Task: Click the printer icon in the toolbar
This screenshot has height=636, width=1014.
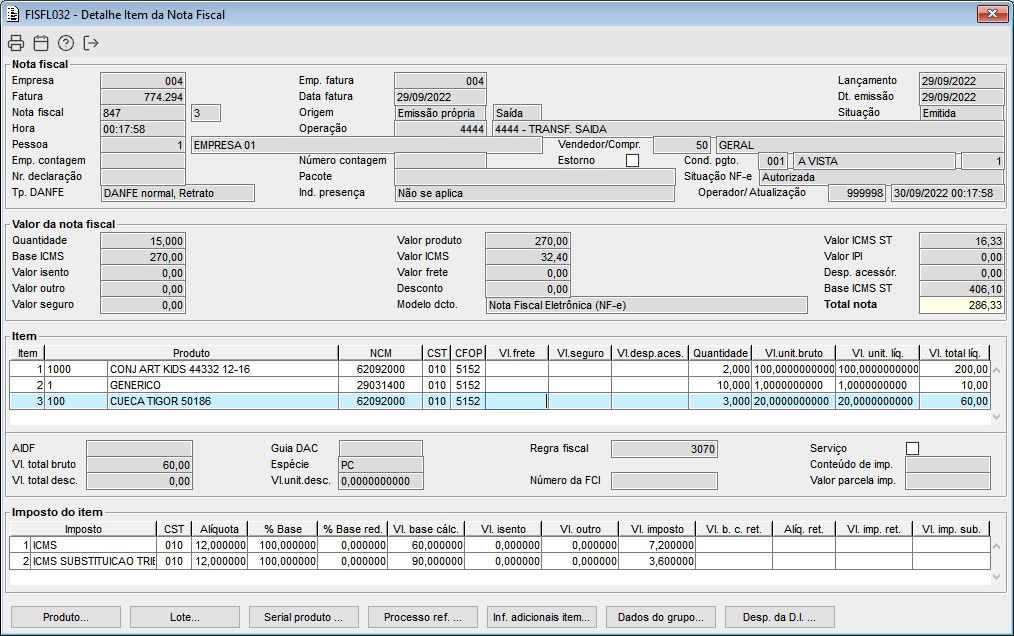Action: point(15,43)
